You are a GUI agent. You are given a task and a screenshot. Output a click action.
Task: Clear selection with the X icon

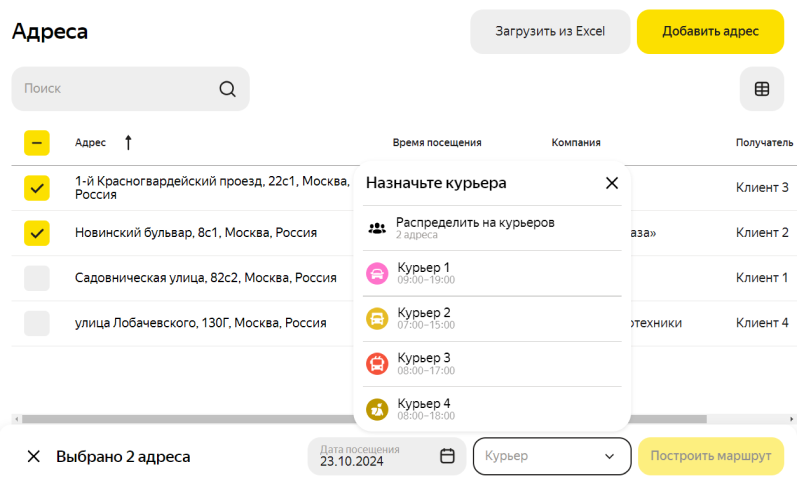33,457
